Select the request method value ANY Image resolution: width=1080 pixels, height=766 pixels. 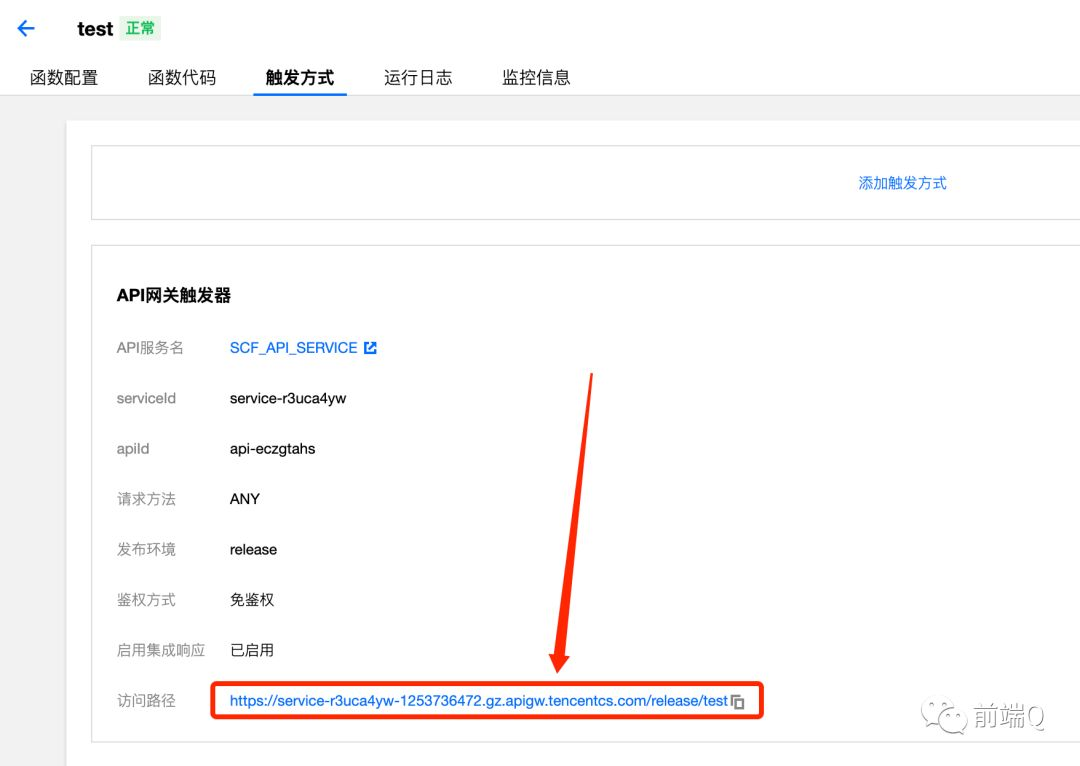[x=245, y=499]
